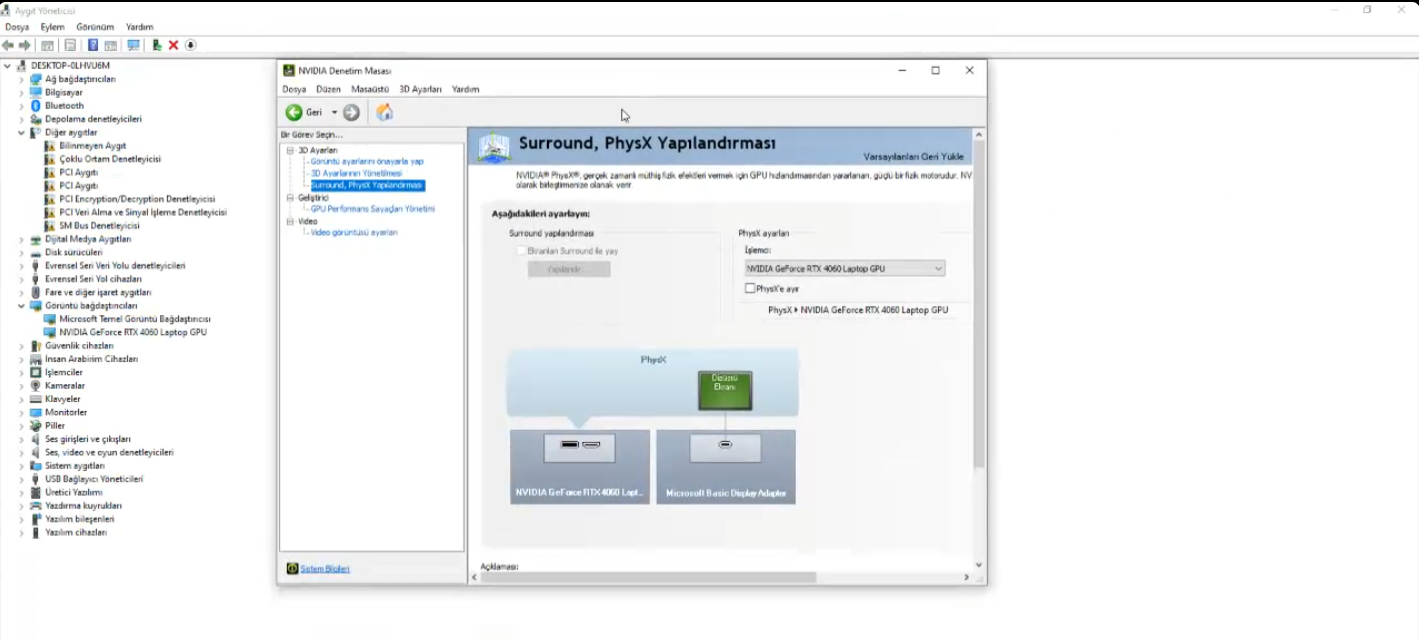This screenshot has height=640, width=1419.
Task: Click the green Dizüstü Ekranı display box
Action: pyautogui.click(x=725, y=390)
